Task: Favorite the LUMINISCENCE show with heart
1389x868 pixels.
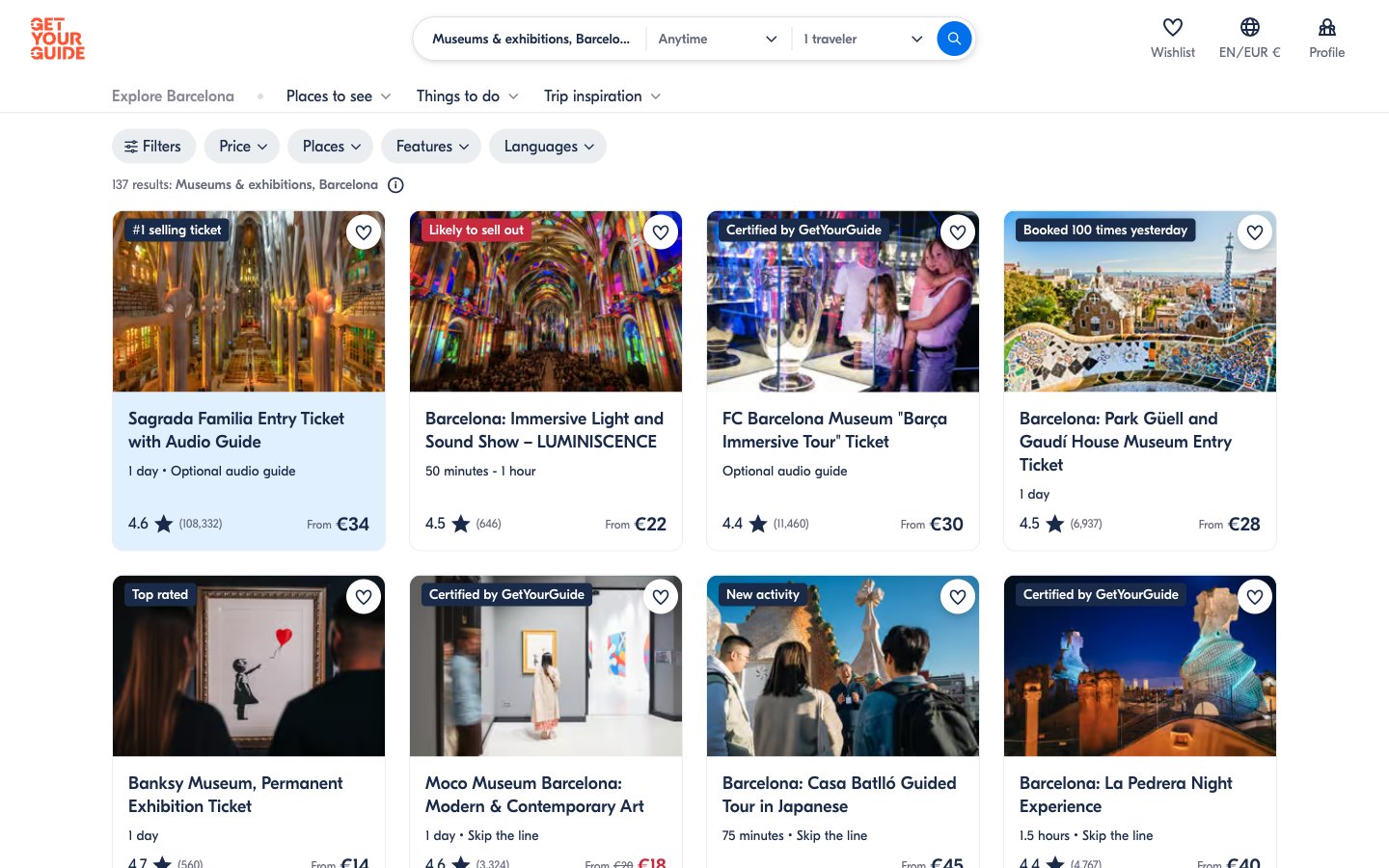Action: coord(661,232)
